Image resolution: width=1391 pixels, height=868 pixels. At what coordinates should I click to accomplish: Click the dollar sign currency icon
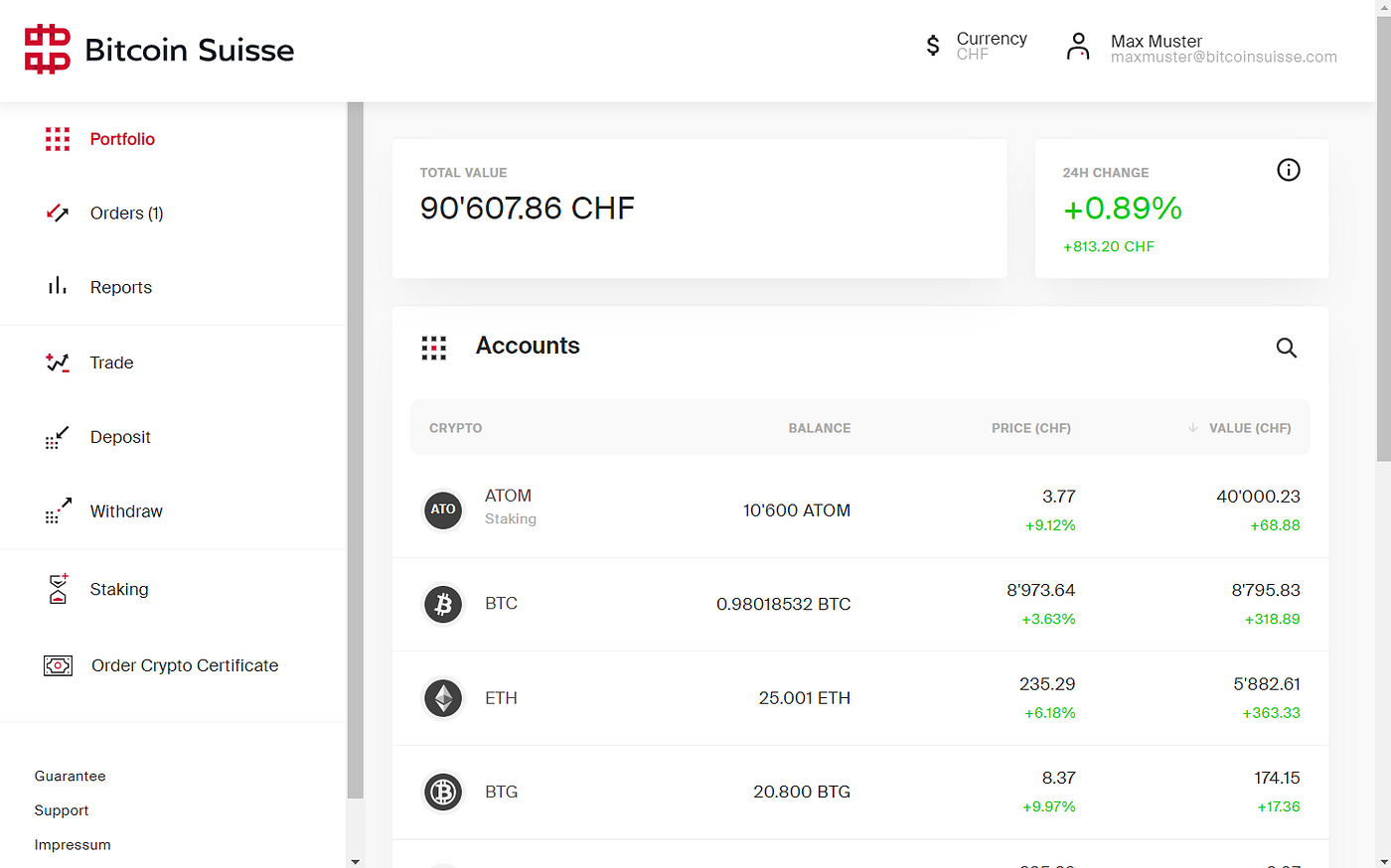coord(933,46)
